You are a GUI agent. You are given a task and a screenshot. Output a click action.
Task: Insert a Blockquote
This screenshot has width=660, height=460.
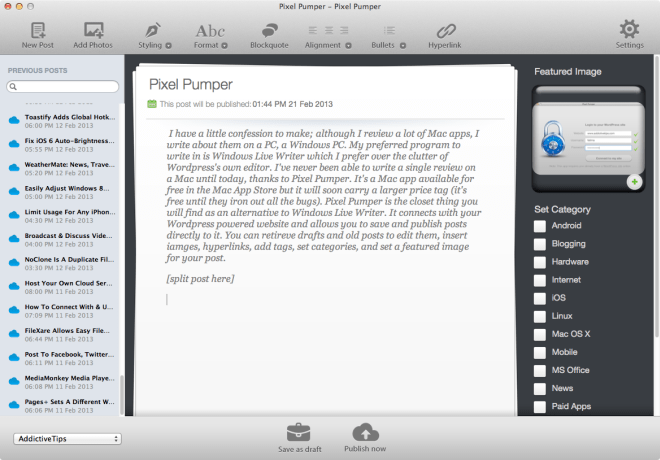[269, 35]
